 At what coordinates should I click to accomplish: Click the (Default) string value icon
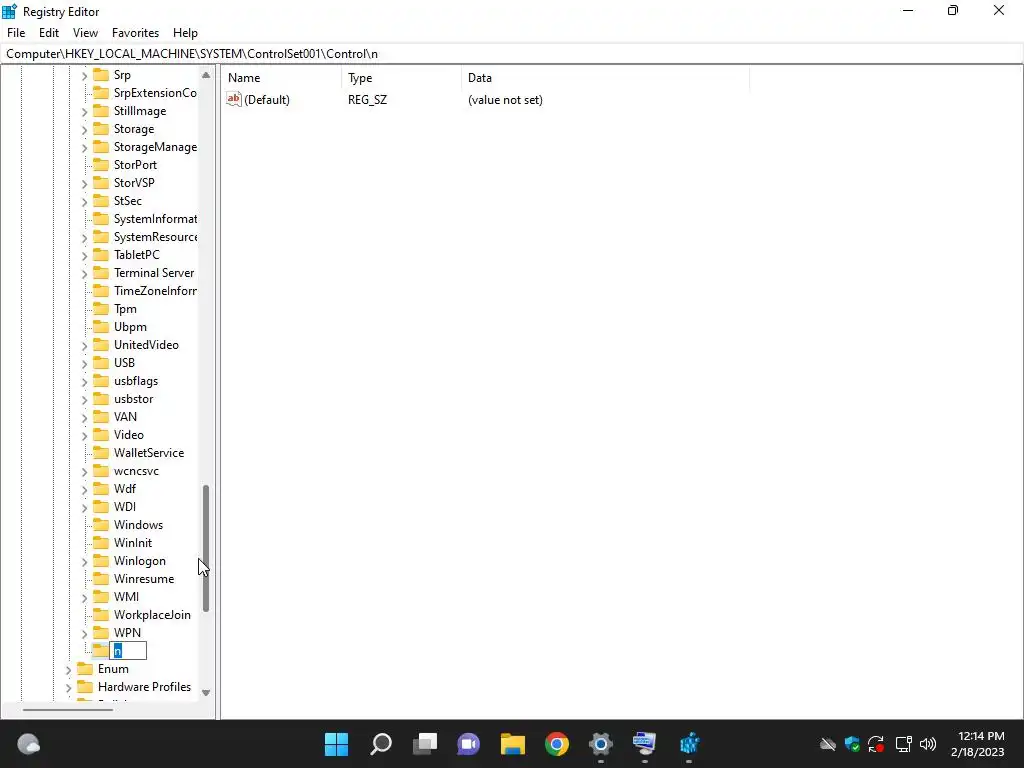tap(234, 99)
